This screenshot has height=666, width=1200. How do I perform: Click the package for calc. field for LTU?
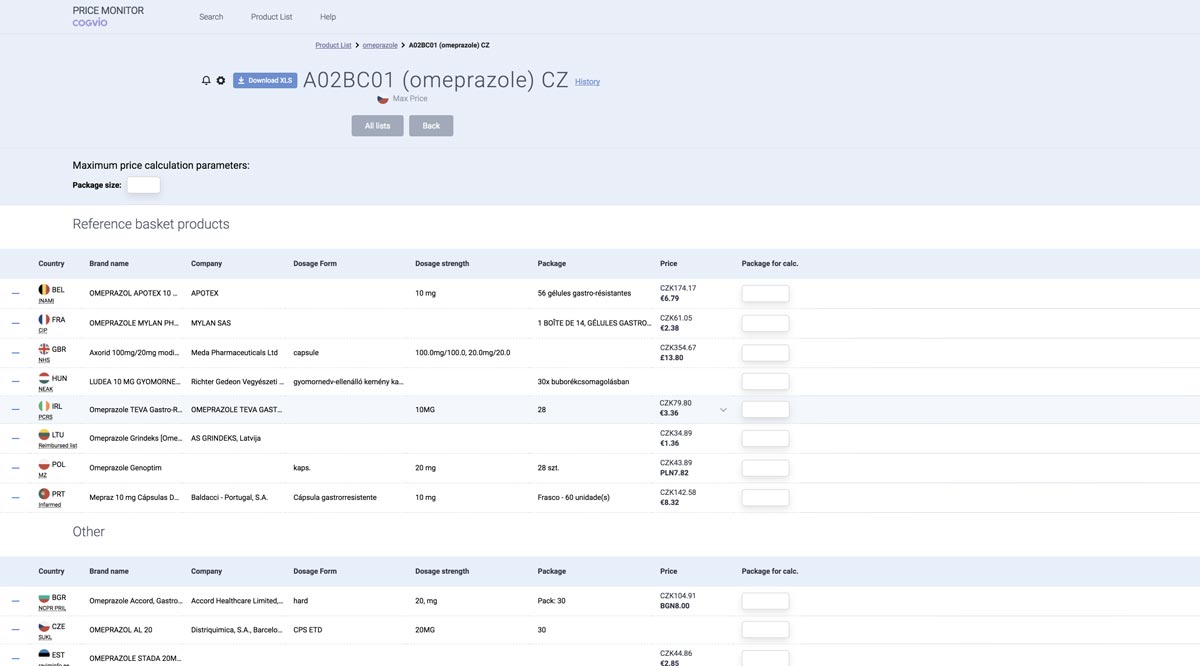pyautogui.click(x=765, y=439)
